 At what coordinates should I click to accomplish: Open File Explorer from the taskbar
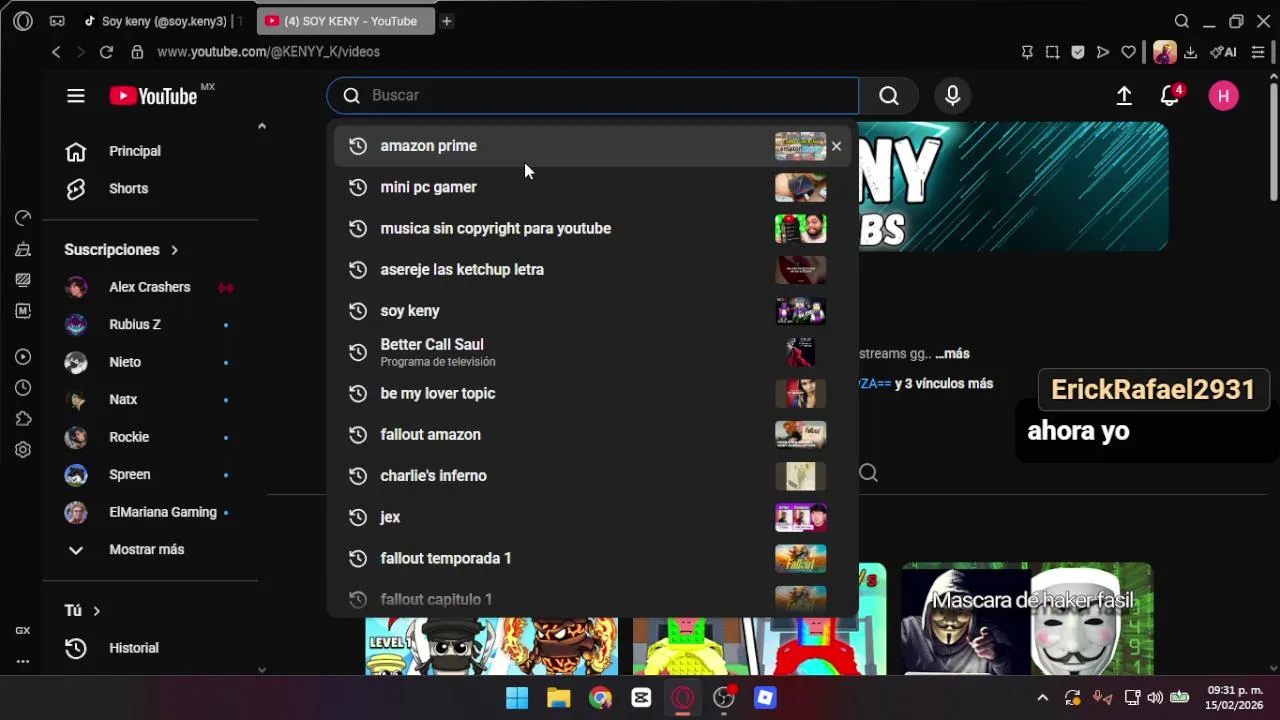[558, 698]
